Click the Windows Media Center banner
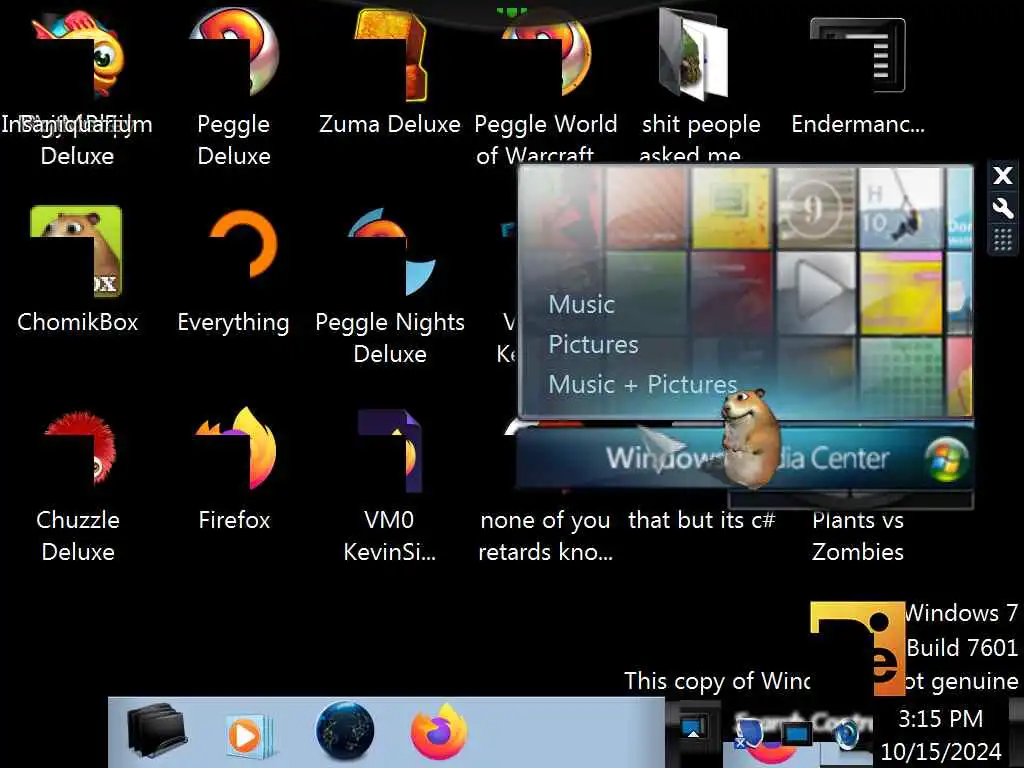Viewport: 1024px width, 768px height. pyautogui.click(x=745, y=457)
